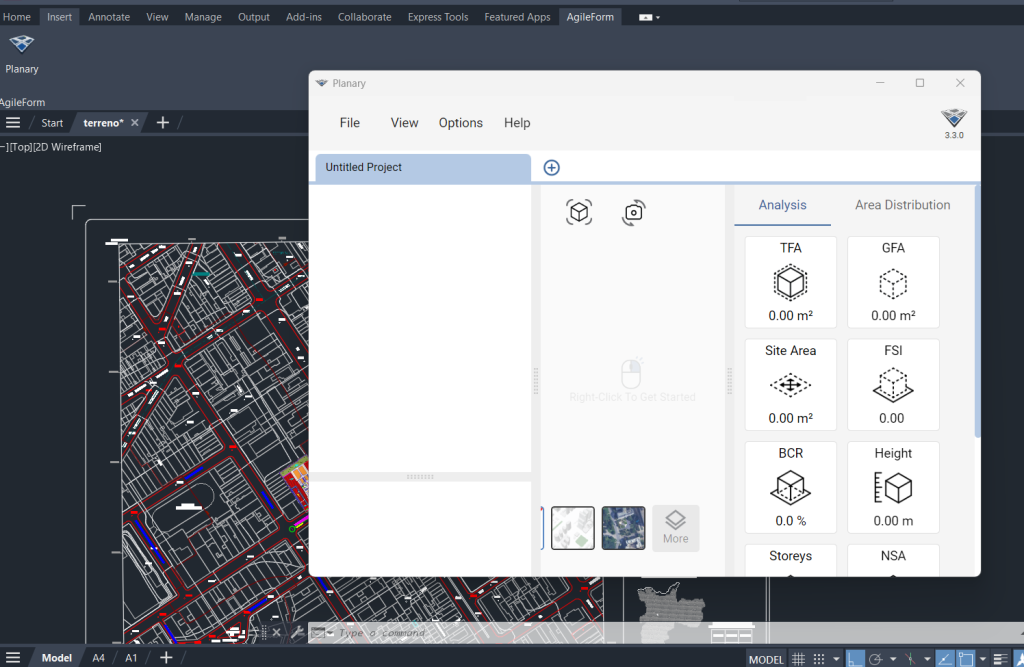The width and height of the screenshot is (1024, 667).
Task: Click the FSI card icon
Action: (x=893, y=385)
